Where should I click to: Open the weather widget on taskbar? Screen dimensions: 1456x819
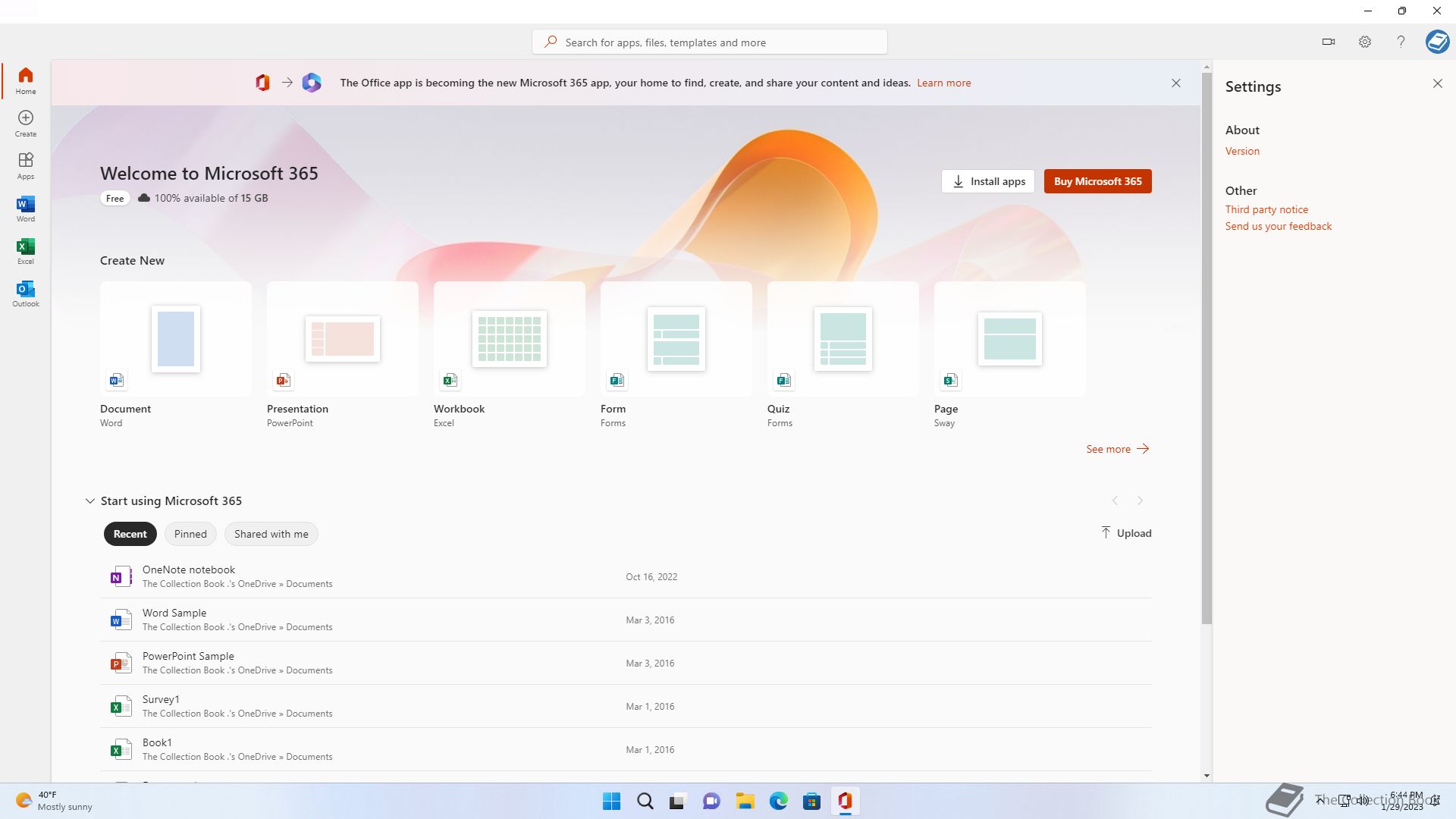click(55, 801)
